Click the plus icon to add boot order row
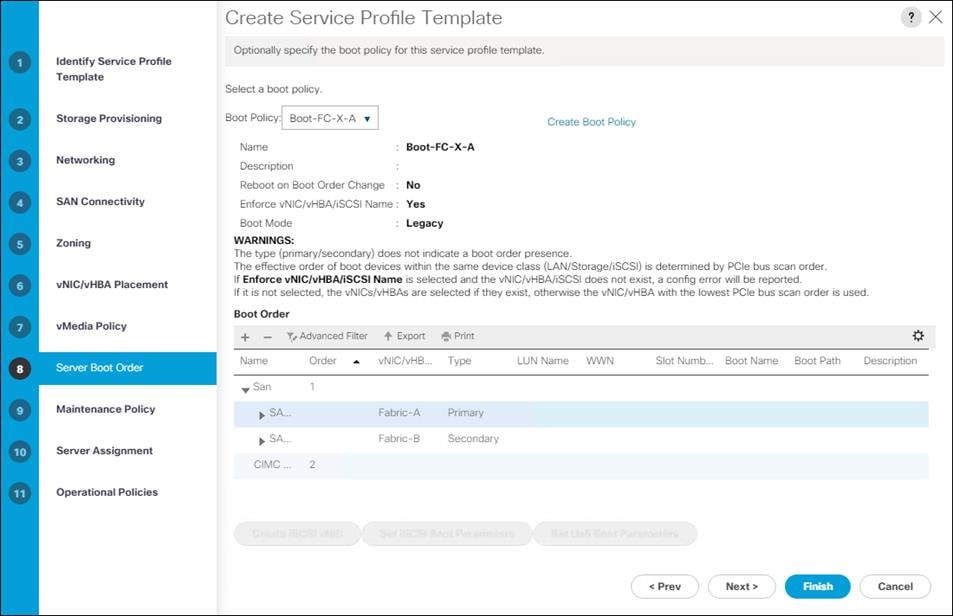This screenshot has height=616, width=953. [246, 337]
